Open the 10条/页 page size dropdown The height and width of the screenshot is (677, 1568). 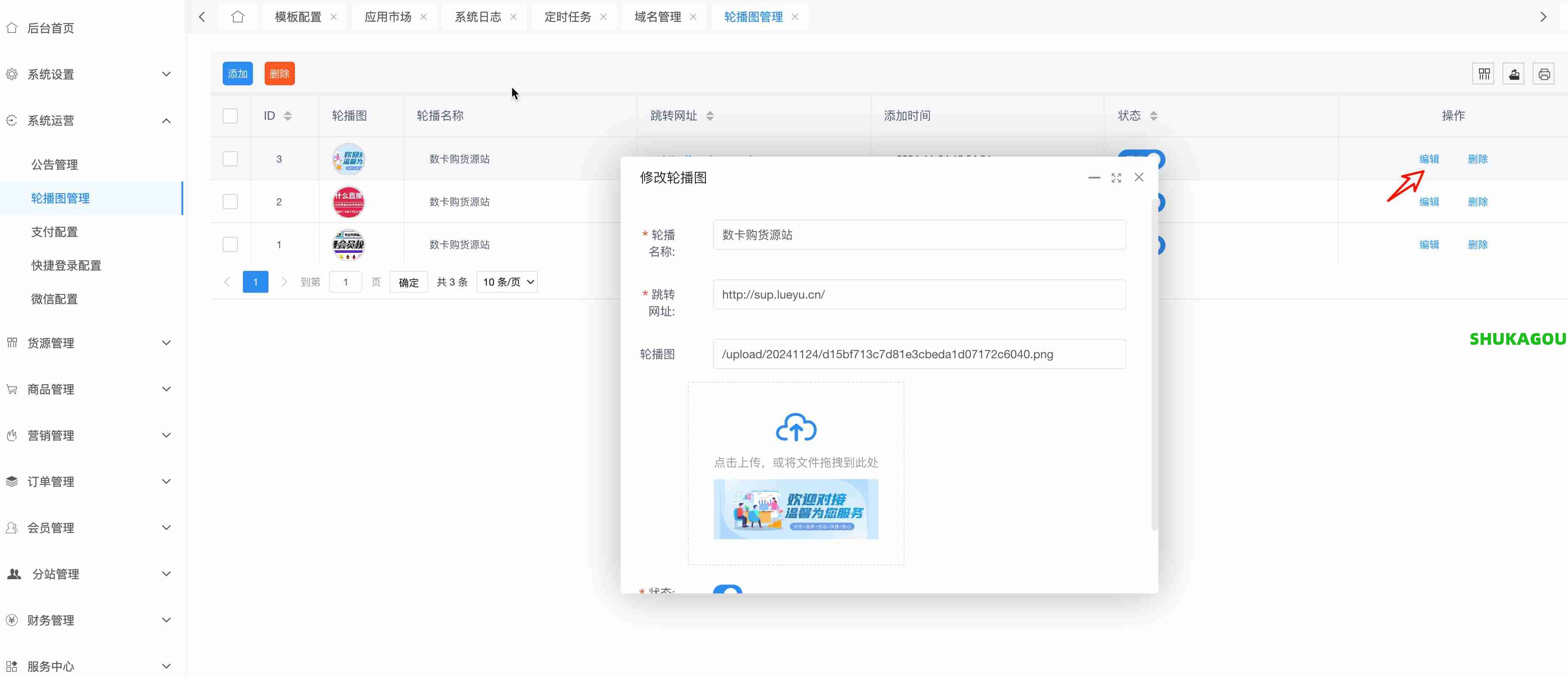(506, 282)
